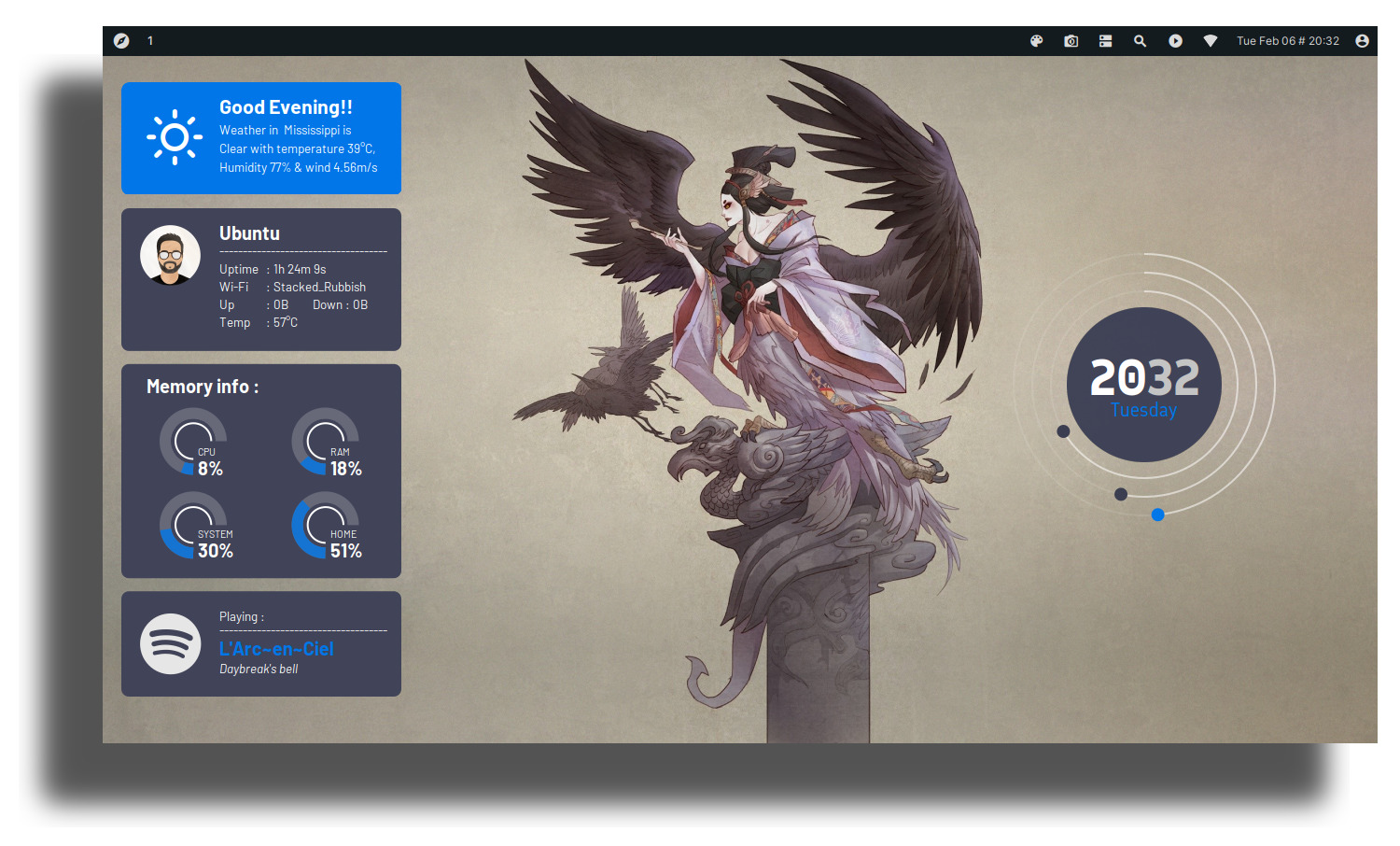Click the search magnifier icon
The width and height of the screenshot is (1400, 846).
pos(1140,41)
